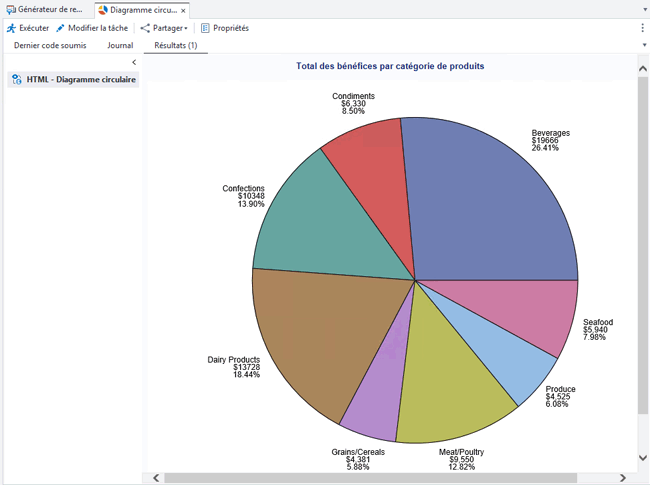Click the Grains/Cereals label
Image resolution: width=650 pixels, height=485 pixels.
[x=358, y=452]
